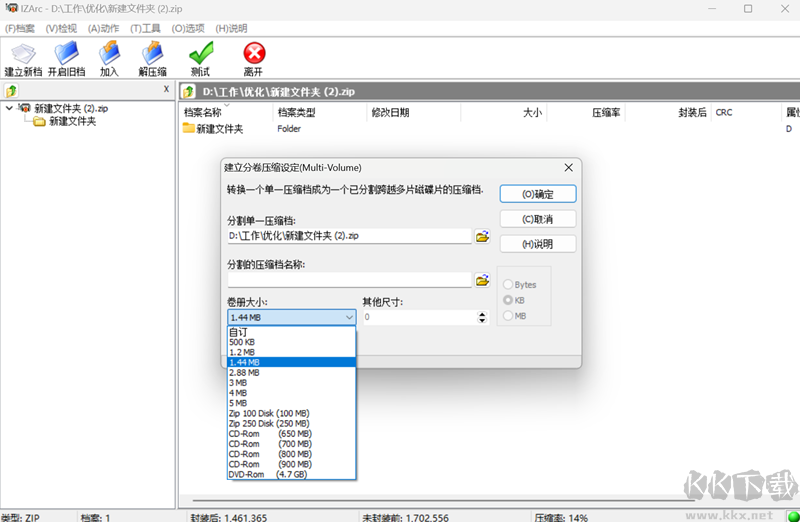
Task: Select 新建文件夹 in the tree panel
Action: [x=72, y=121]
